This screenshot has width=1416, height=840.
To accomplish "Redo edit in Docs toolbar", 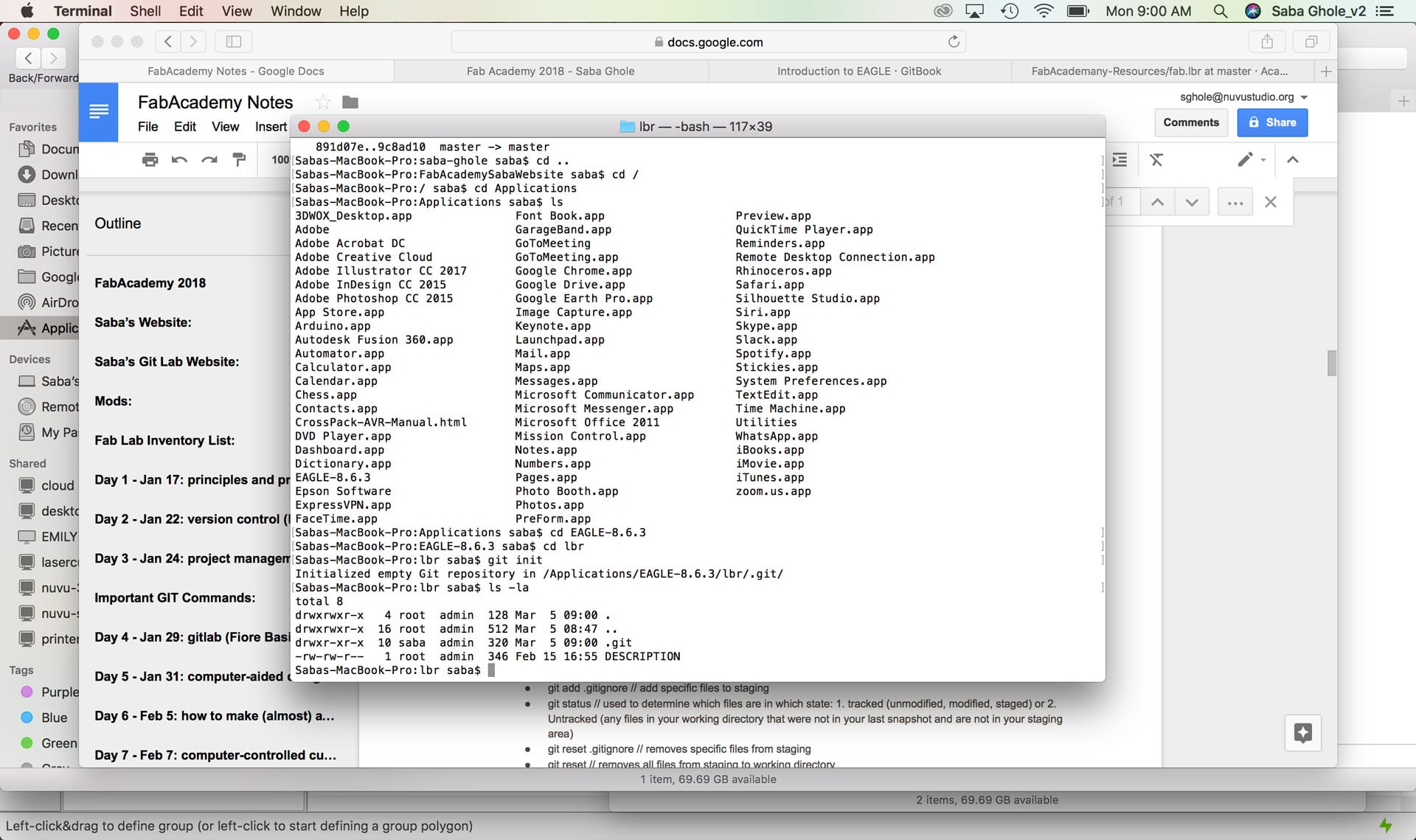I will (209, 159).
